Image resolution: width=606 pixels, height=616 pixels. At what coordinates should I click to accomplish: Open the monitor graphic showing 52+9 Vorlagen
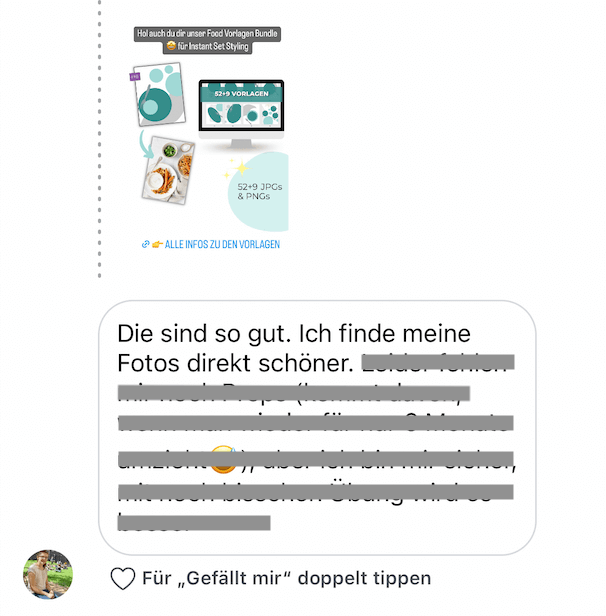coord(241,114)
